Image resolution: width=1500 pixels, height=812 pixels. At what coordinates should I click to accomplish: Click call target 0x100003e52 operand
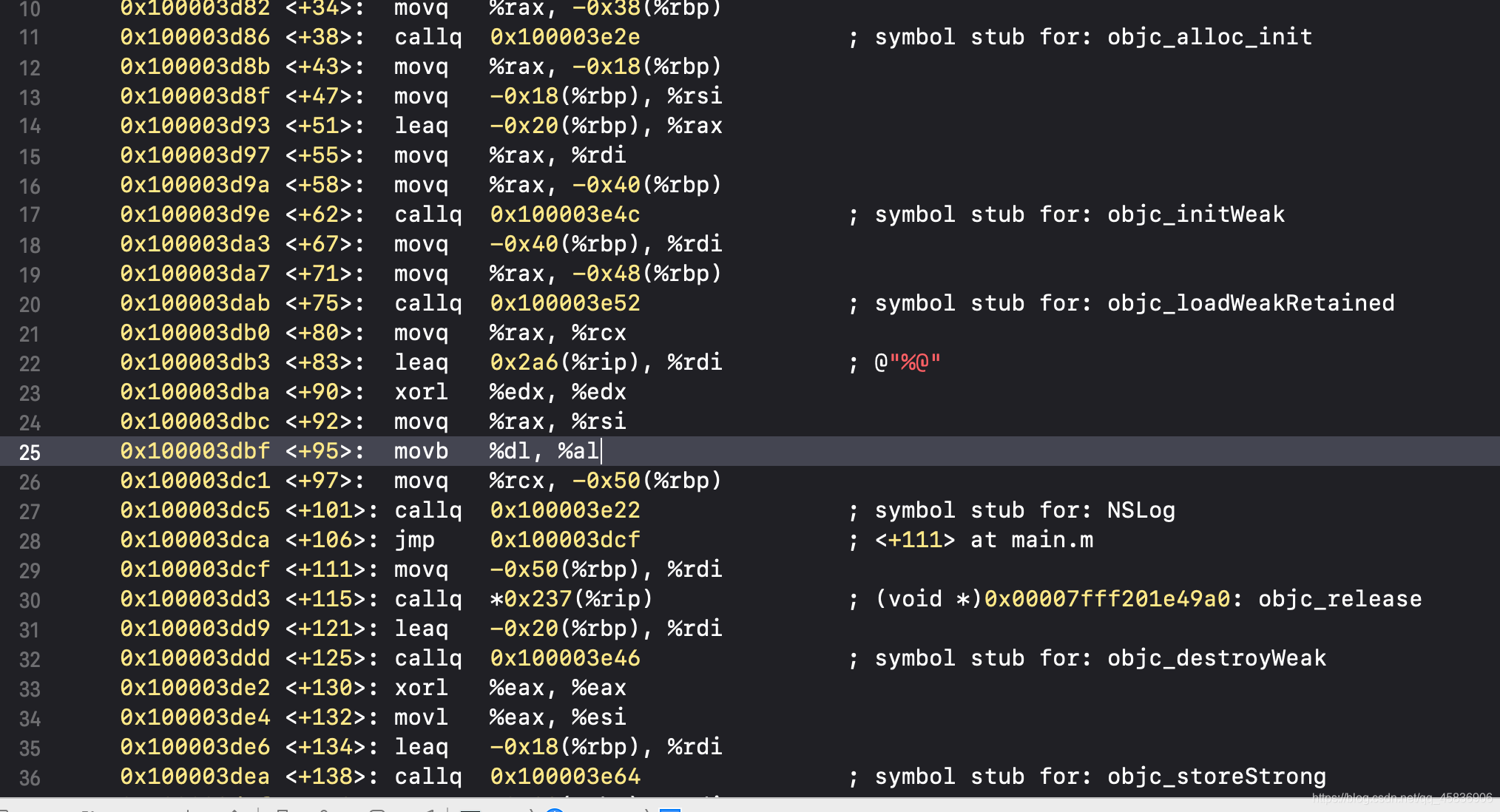coord(565,303)
